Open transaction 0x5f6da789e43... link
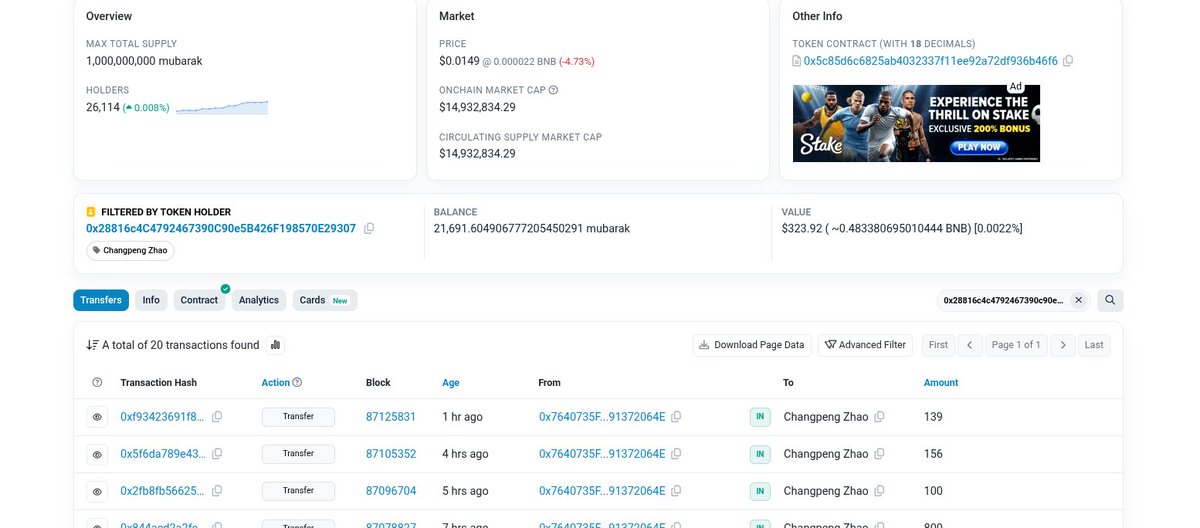Viewport: 1200px width, 528px height. tap(162, 454)
